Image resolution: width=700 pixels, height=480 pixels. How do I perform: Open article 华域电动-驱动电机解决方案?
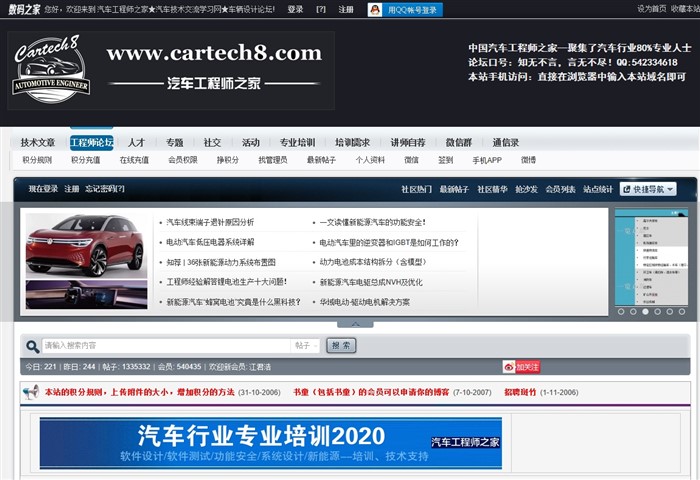[365, 302]
